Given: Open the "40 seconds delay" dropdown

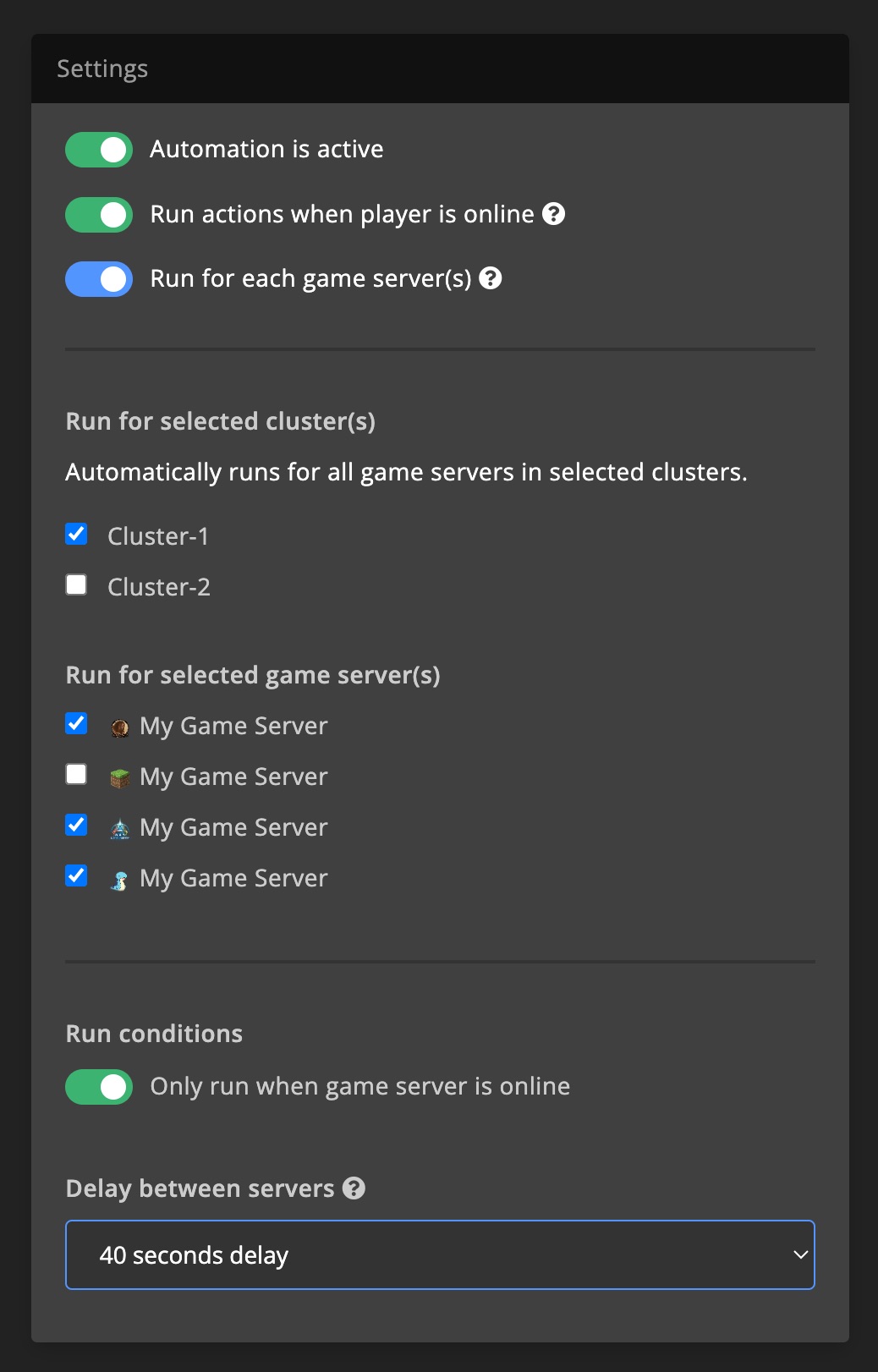Looking at the screenshot, I should point(440,1255).
